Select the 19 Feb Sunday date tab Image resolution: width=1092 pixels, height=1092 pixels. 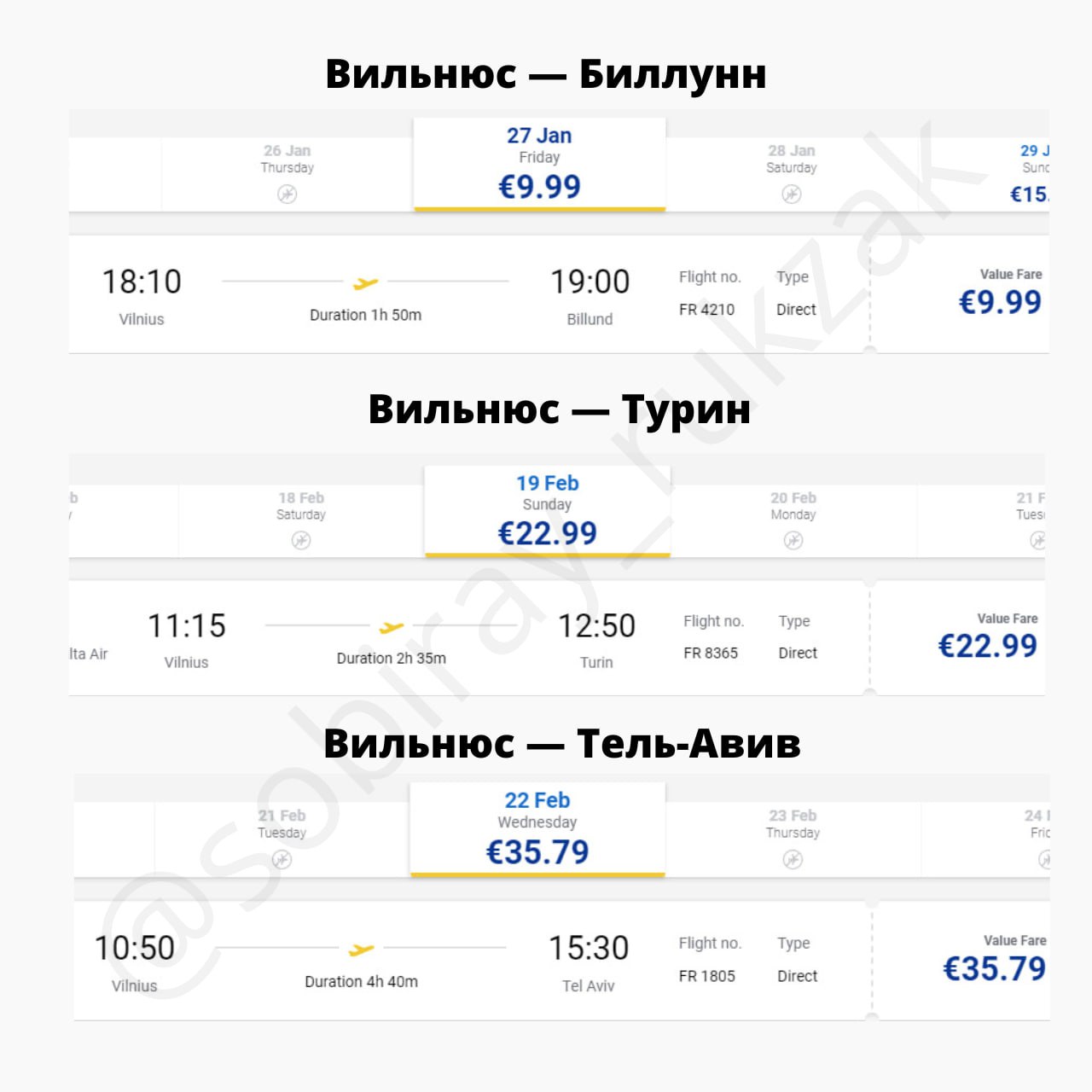[x=547, y=510]
